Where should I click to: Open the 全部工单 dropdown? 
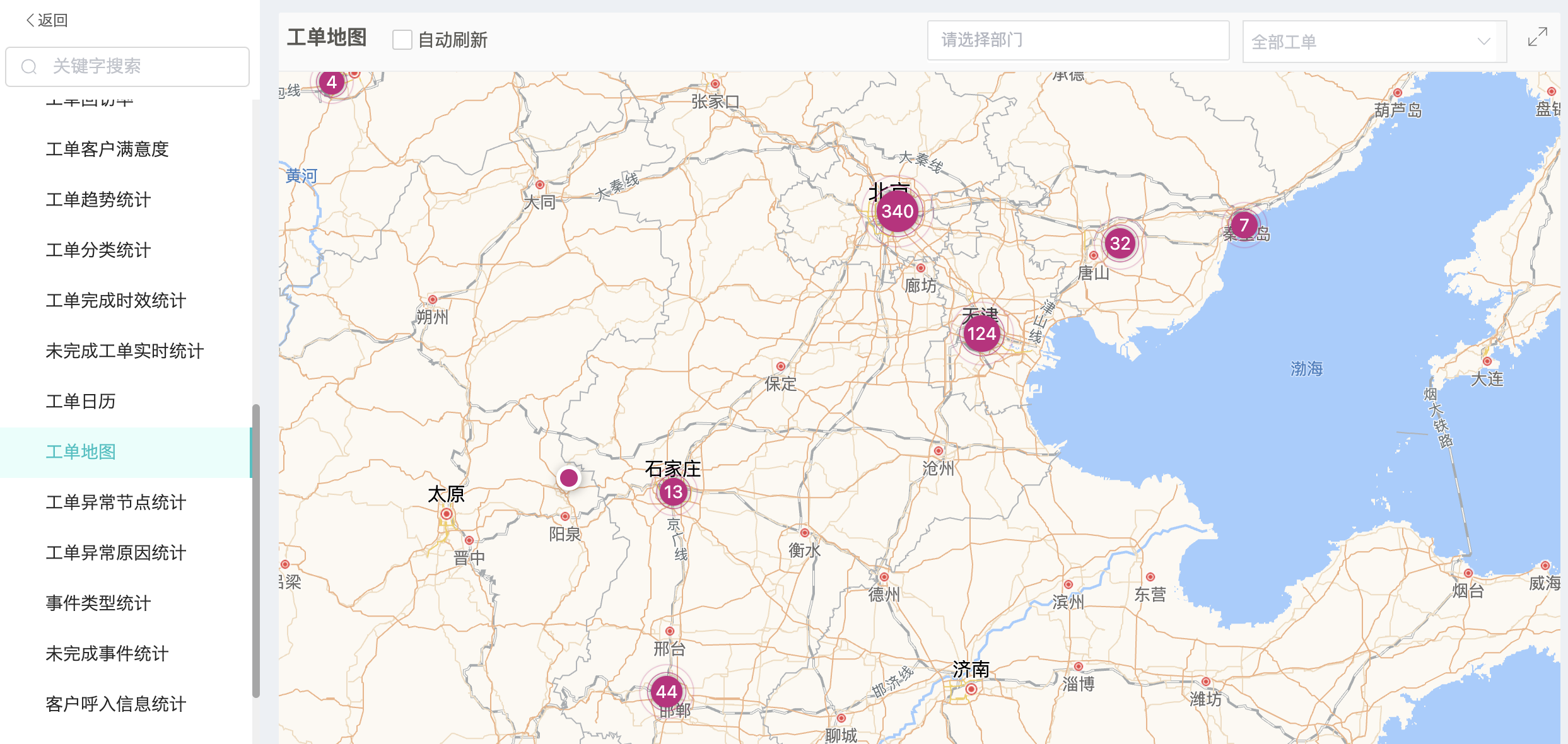tap(1374, 42)
